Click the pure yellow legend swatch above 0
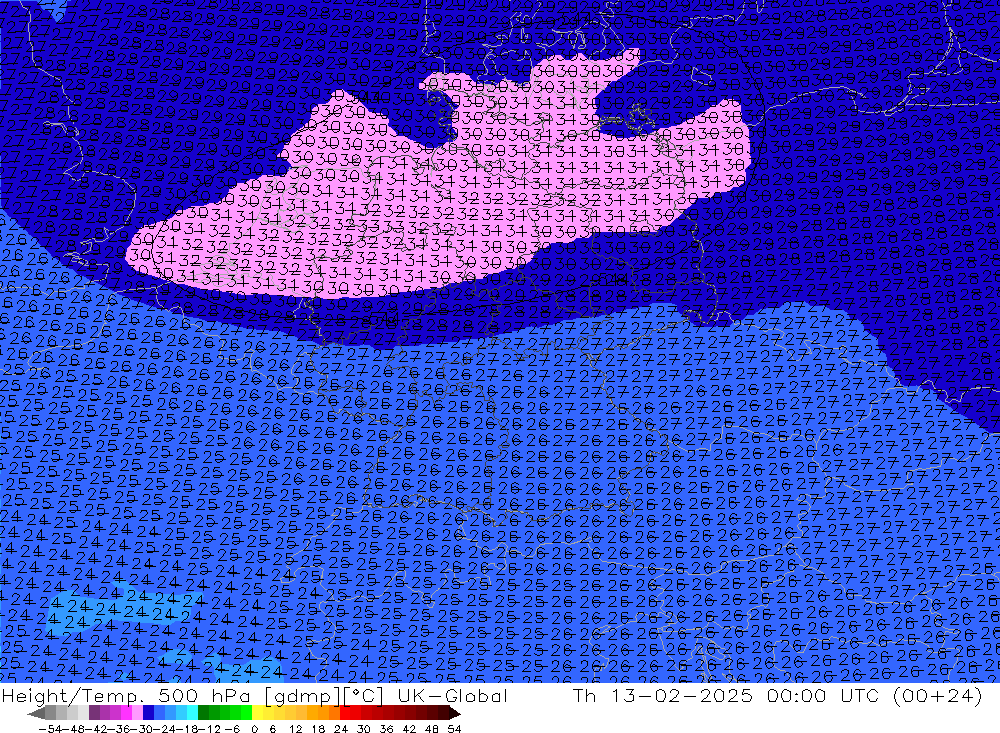This screenshot has height=733, width=1000. click(258, 713)
